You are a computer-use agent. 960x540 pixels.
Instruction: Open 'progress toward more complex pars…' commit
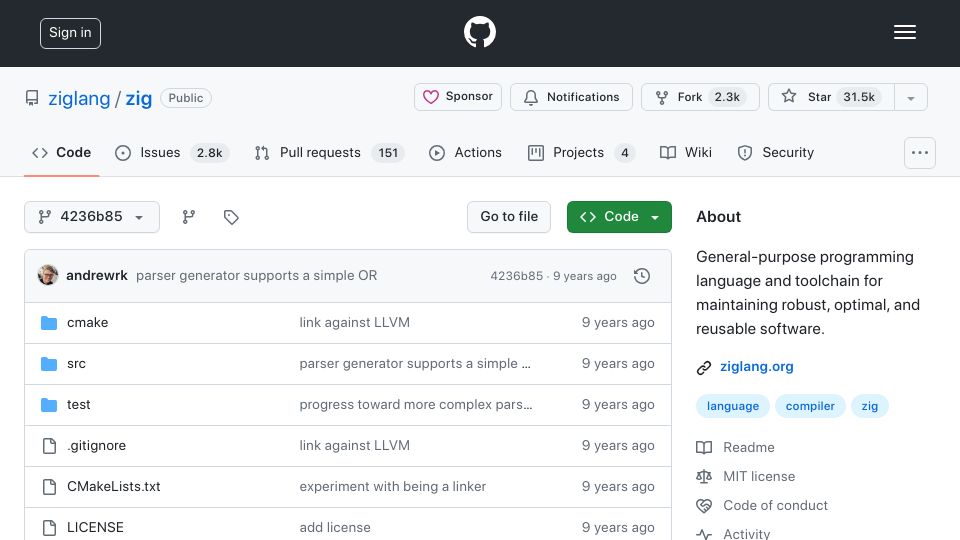[x=416, y=405]
